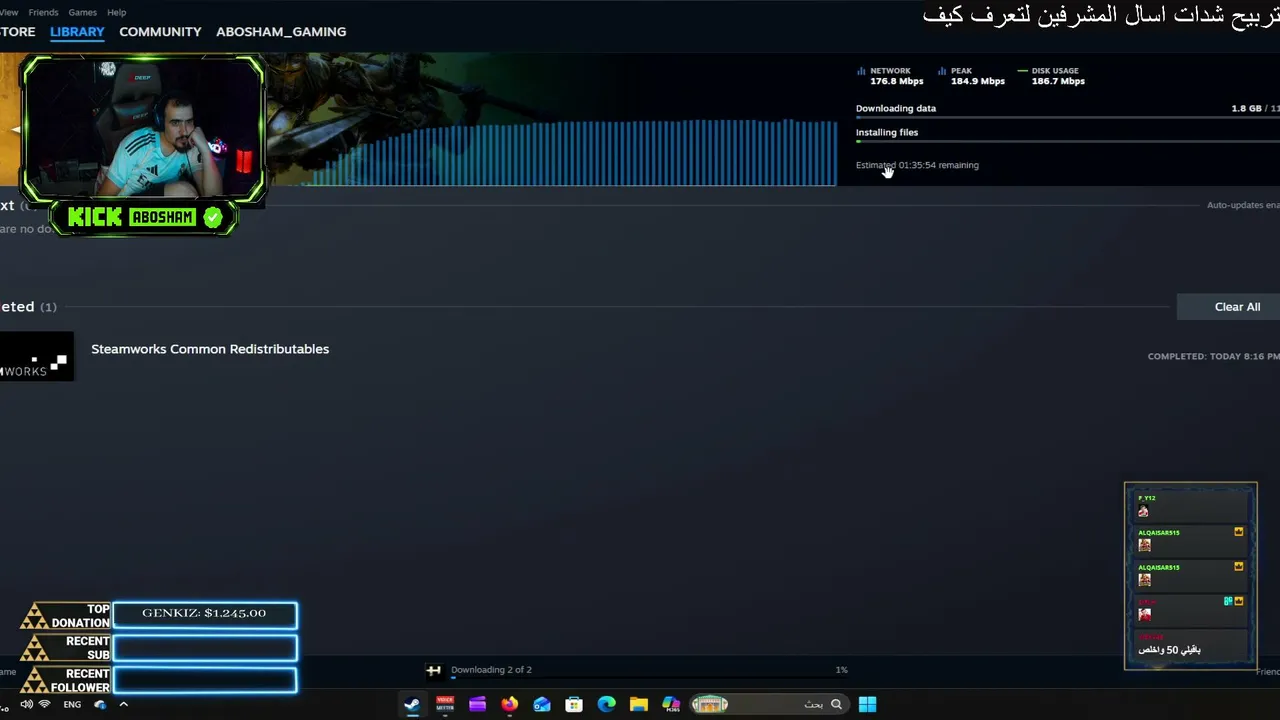Launch Microsoft Edge from the taskbar
Image resolution: width=1280 pixels, height=720 pixels.
607,704
